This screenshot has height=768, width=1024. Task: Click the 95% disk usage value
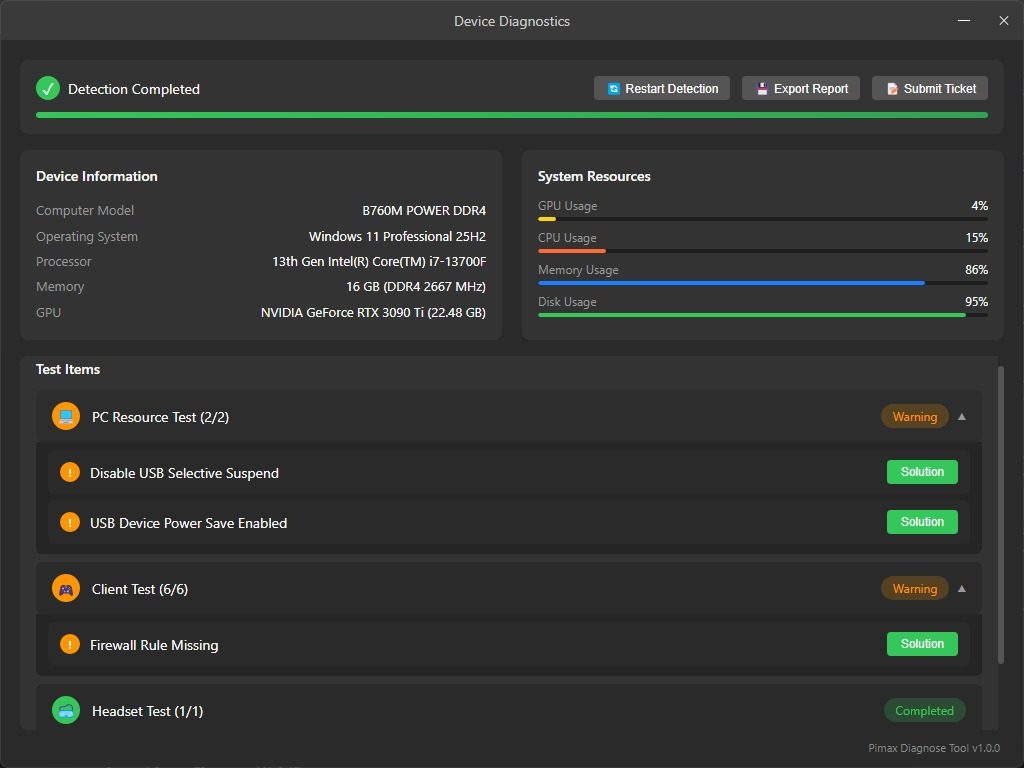coord(976,302)
